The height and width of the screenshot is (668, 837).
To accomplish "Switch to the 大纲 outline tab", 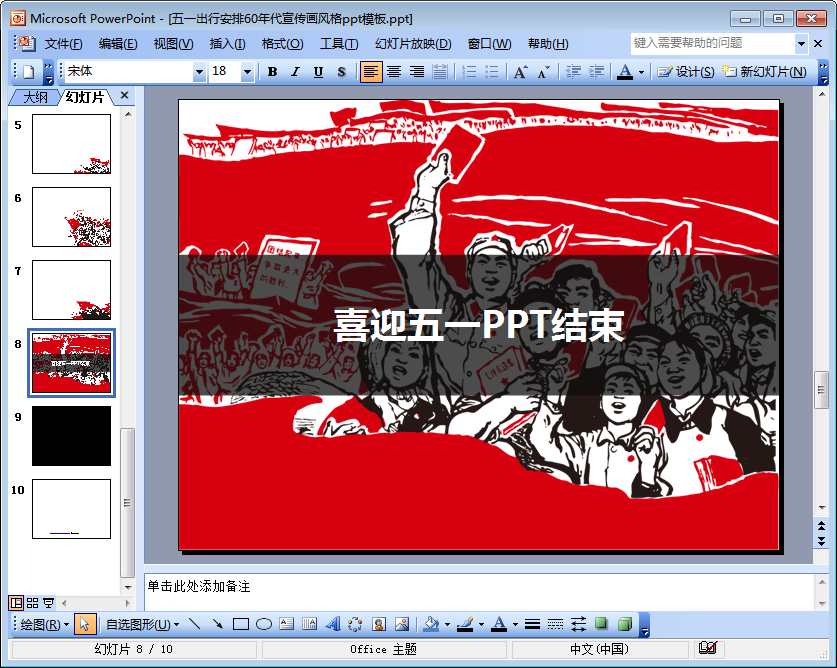I will (x=36, y=97).
